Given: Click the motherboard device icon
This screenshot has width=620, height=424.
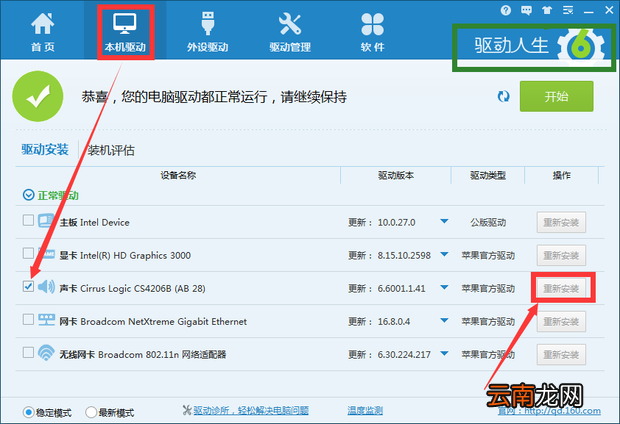Looking at the screenshot, I should tap(46, 221).
